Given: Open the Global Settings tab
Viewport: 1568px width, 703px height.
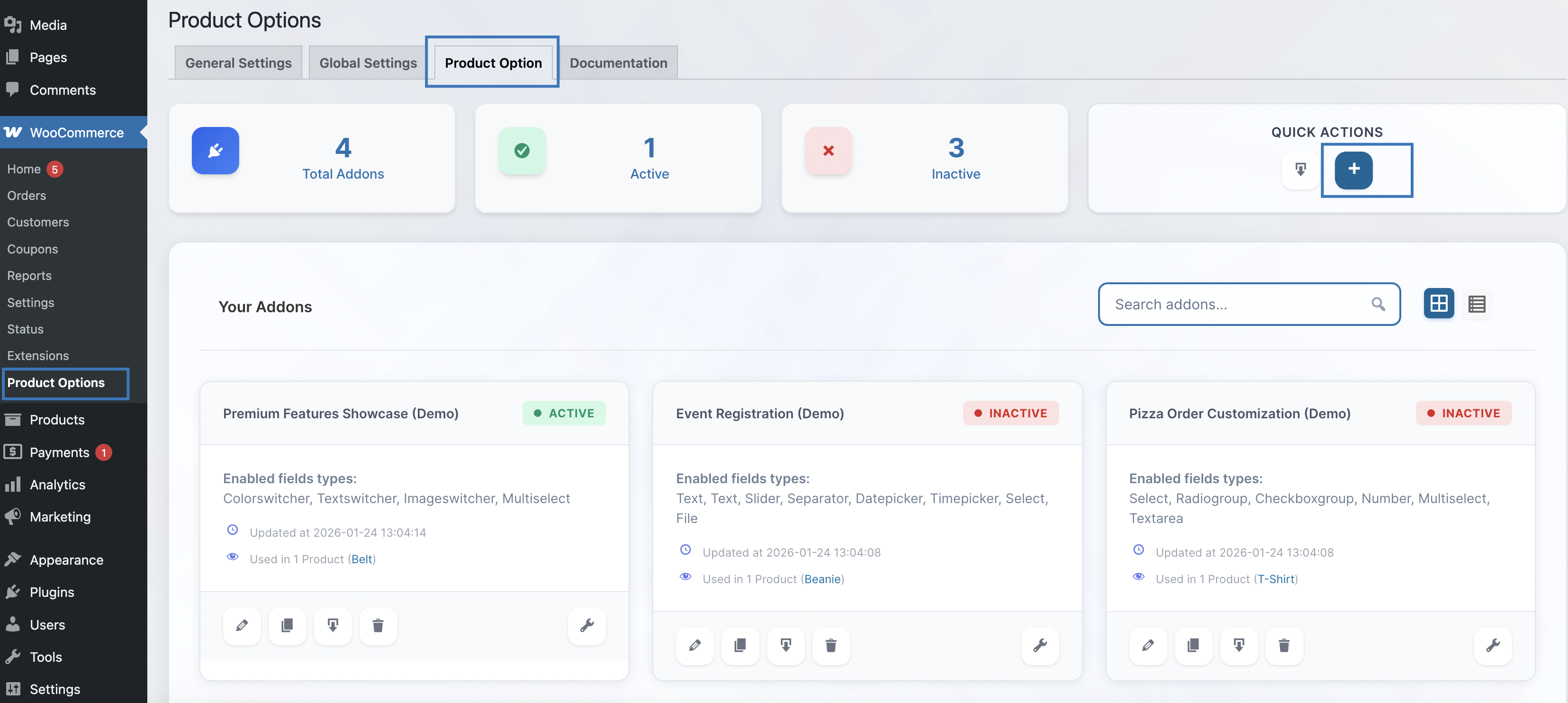Looking at the screenshot, I should pos(368,63).
